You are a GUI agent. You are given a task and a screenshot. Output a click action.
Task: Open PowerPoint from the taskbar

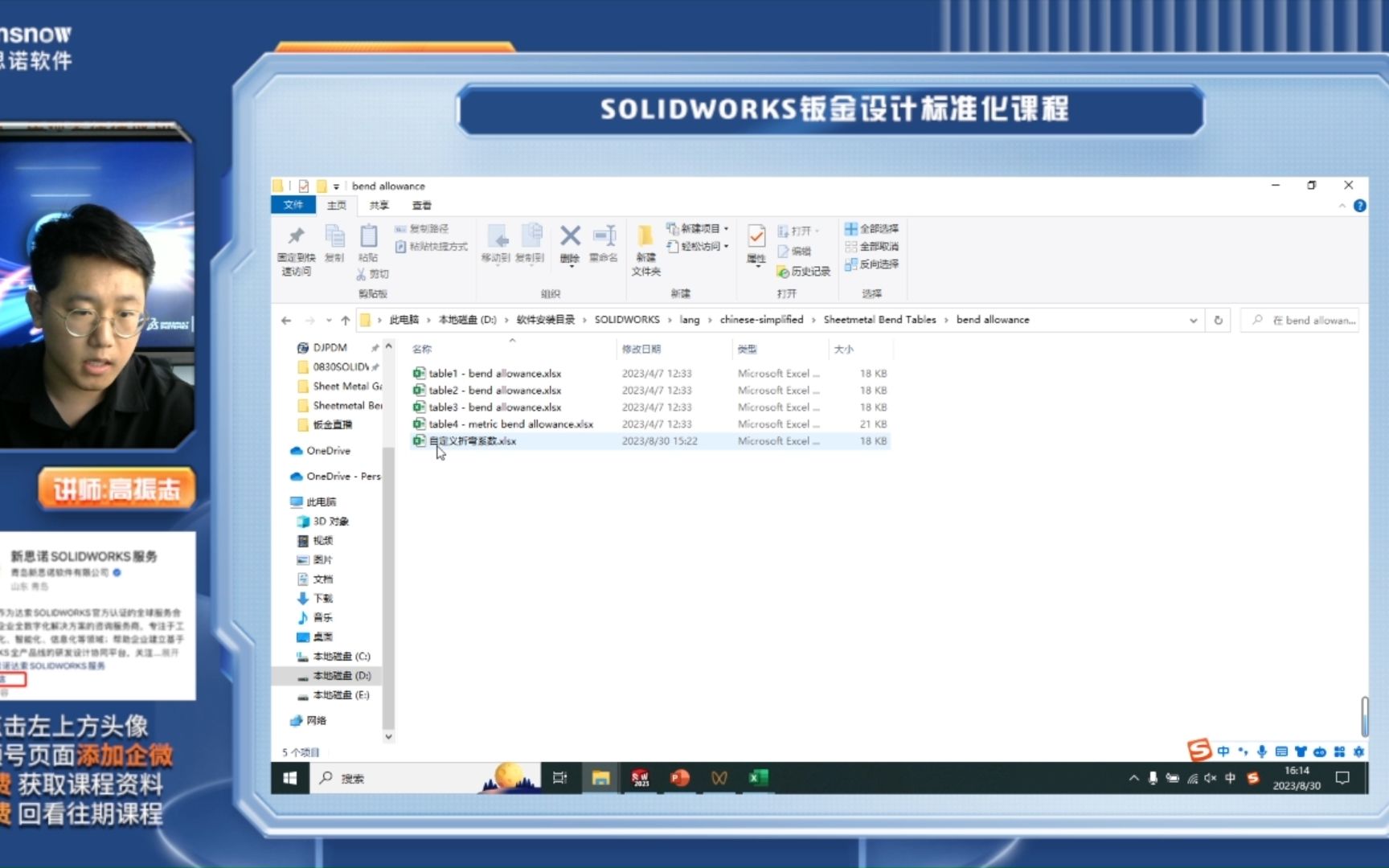[x=680, y=778]
